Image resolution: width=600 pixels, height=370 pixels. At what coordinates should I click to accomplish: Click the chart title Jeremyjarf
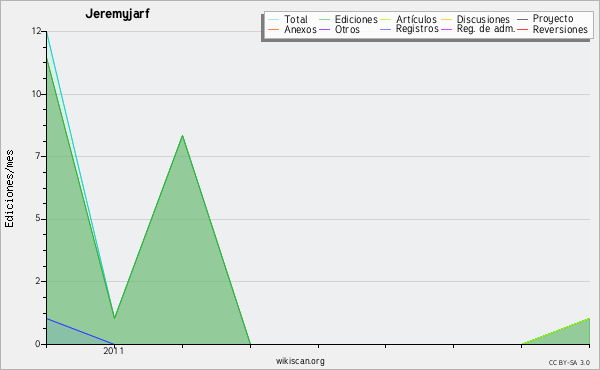[117, 14]
